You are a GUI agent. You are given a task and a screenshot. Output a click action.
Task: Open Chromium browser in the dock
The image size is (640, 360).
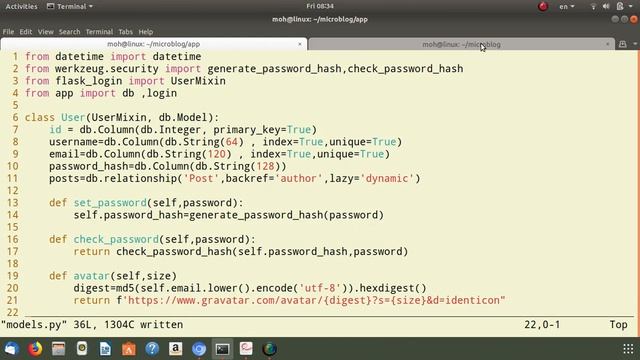click(x=199, y=349)
